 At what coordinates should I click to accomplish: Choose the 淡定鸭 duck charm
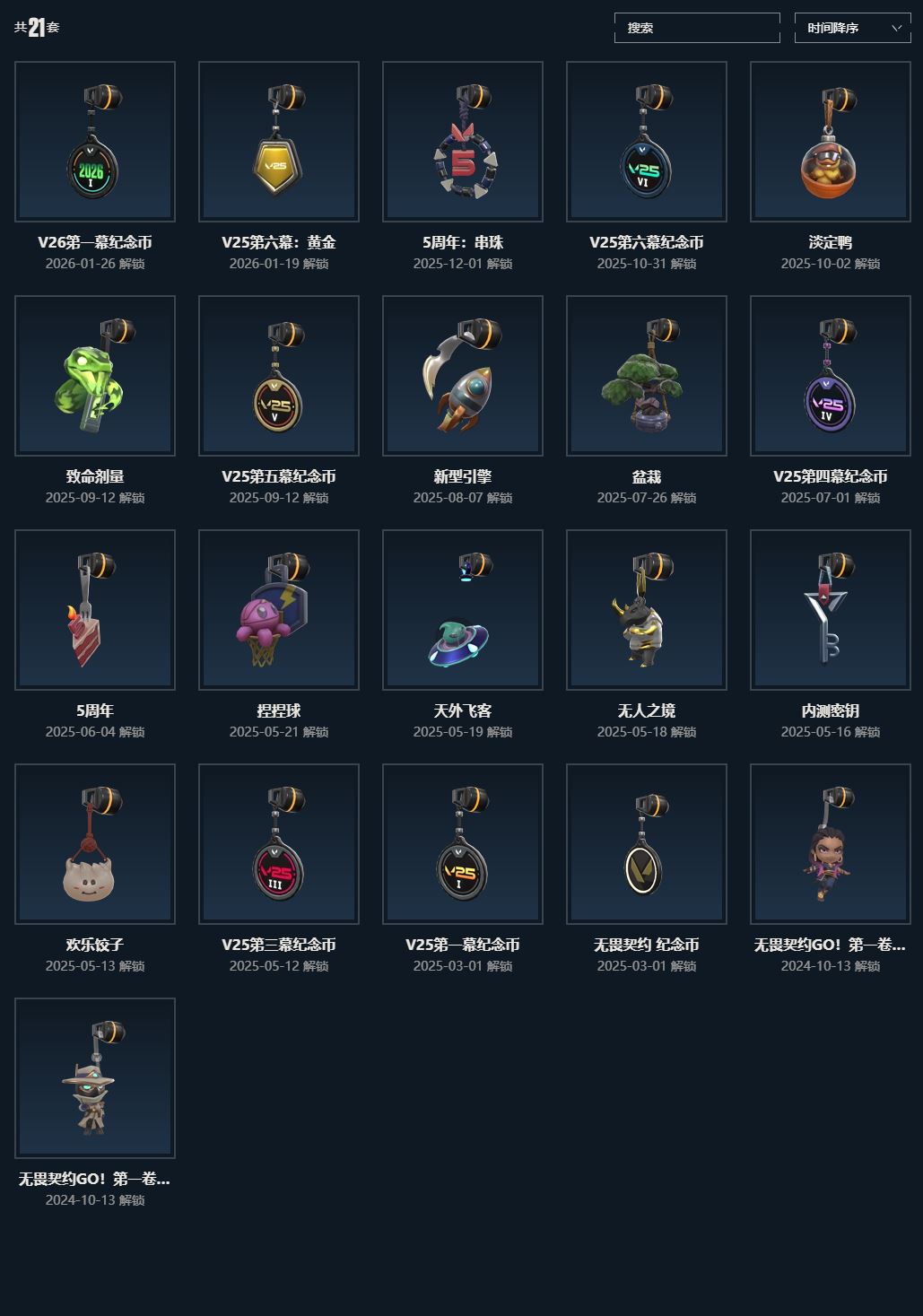(x=831, y=142)
